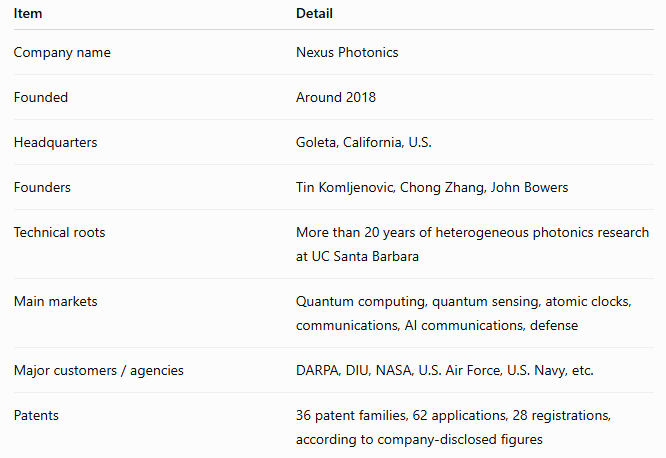Click the "36 patent families" text line

pos(453,416)
